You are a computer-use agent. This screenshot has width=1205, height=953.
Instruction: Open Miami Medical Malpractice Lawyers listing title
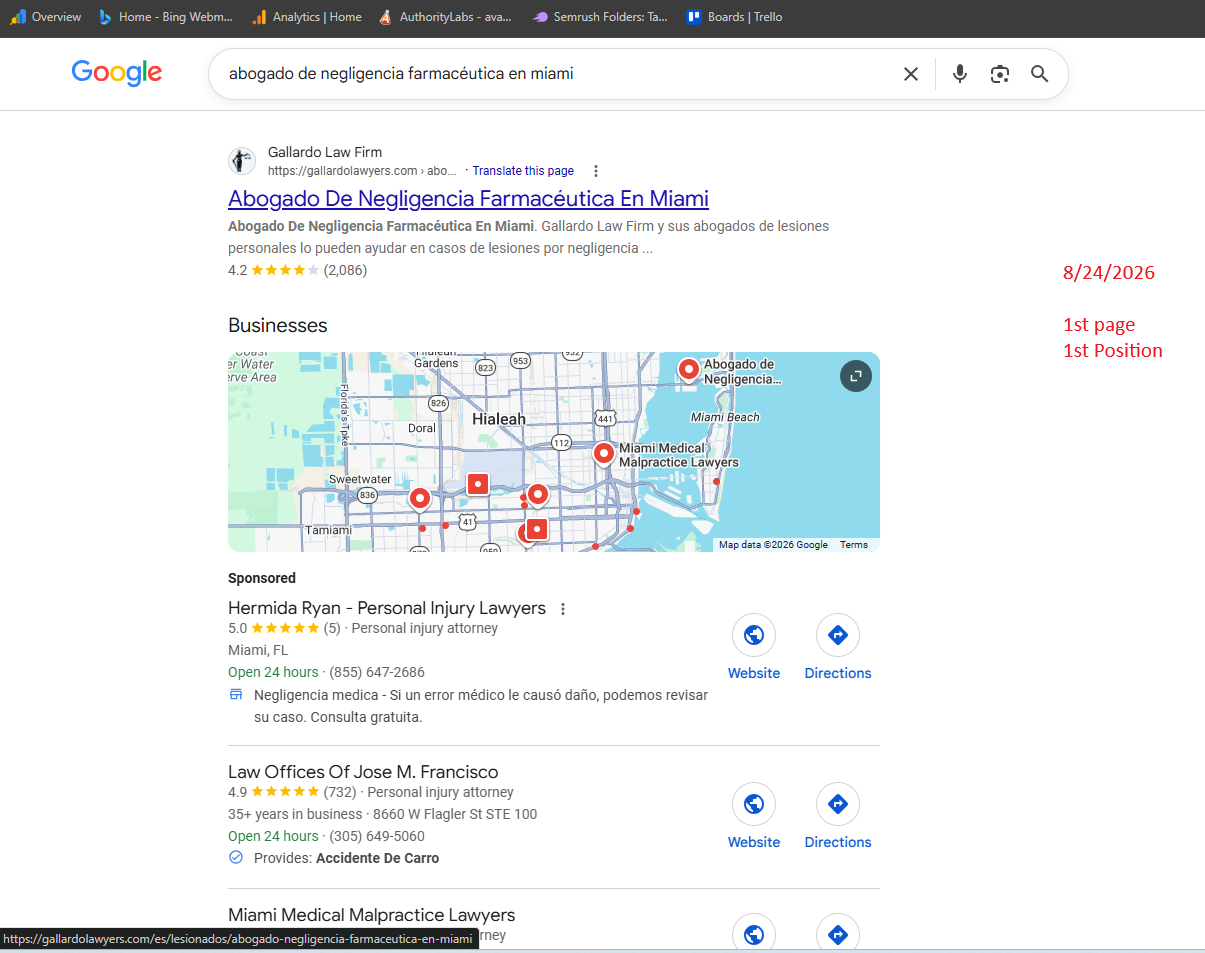coord(371,915)
